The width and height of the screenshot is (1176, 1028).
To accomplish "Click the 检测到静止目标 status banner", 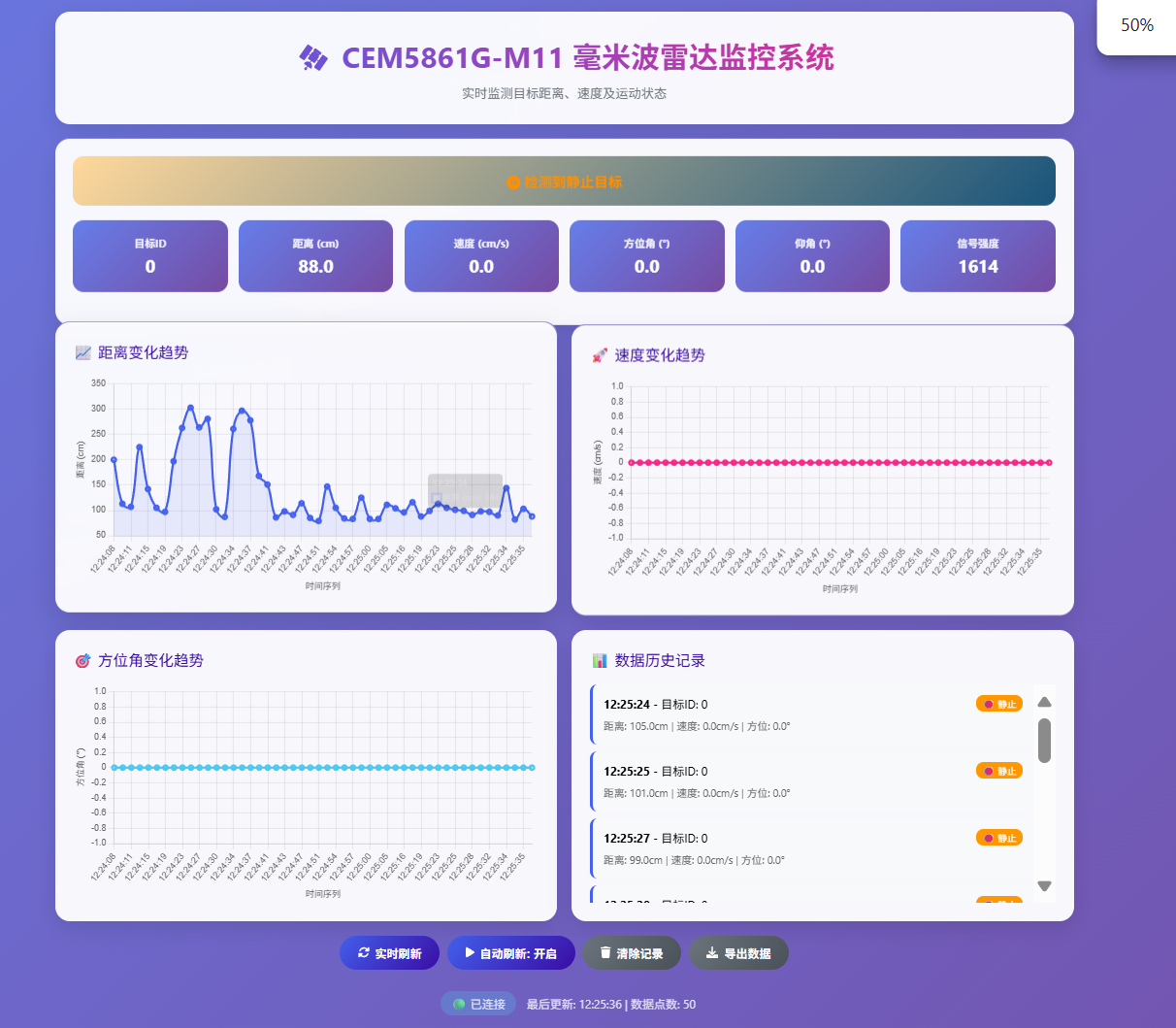I will tap(564, 182).
